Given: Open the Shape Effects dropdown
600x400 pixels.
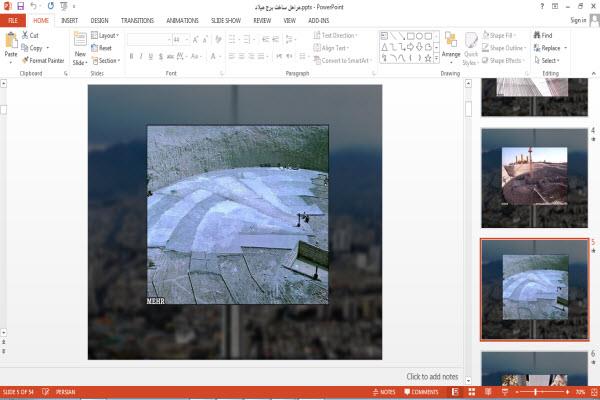Looking at the screenshot, I should pos(503,60).
